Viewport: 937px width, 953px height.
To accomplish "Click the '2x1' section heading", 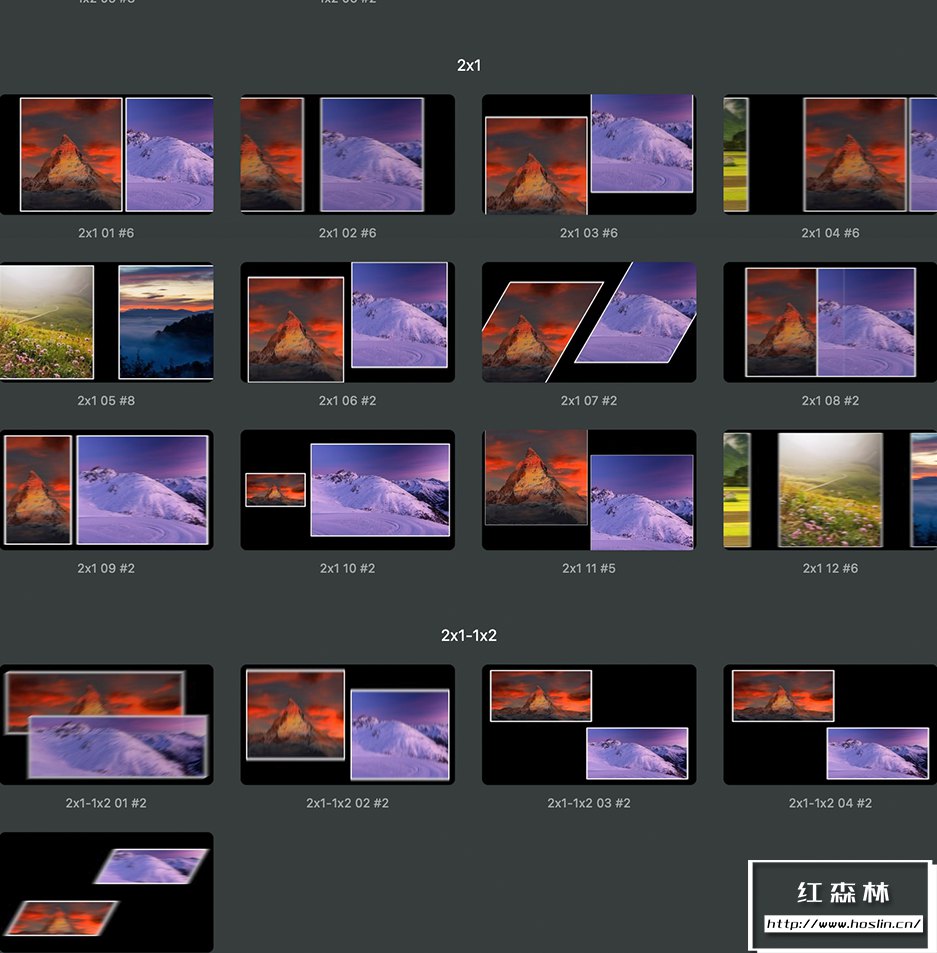I will point(468,66).
